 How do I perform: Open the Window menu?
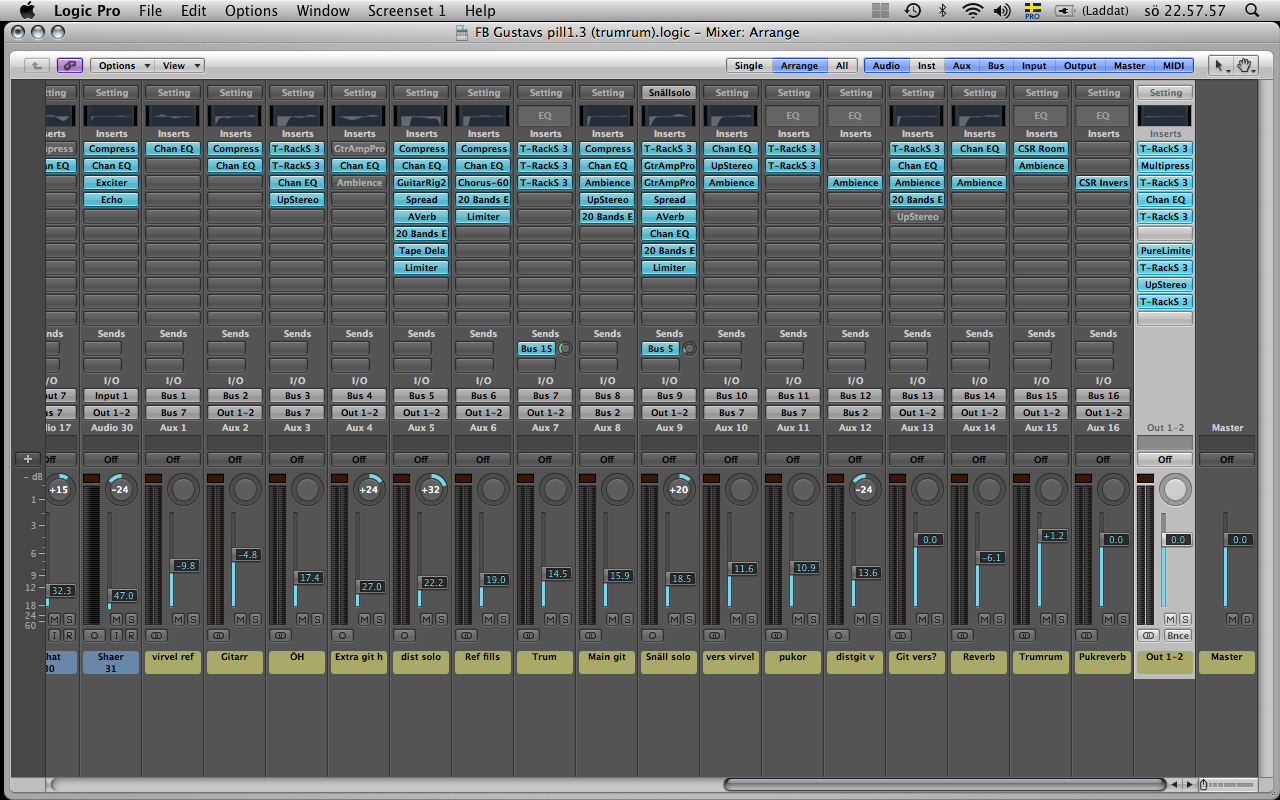click(x=323, y=10)
